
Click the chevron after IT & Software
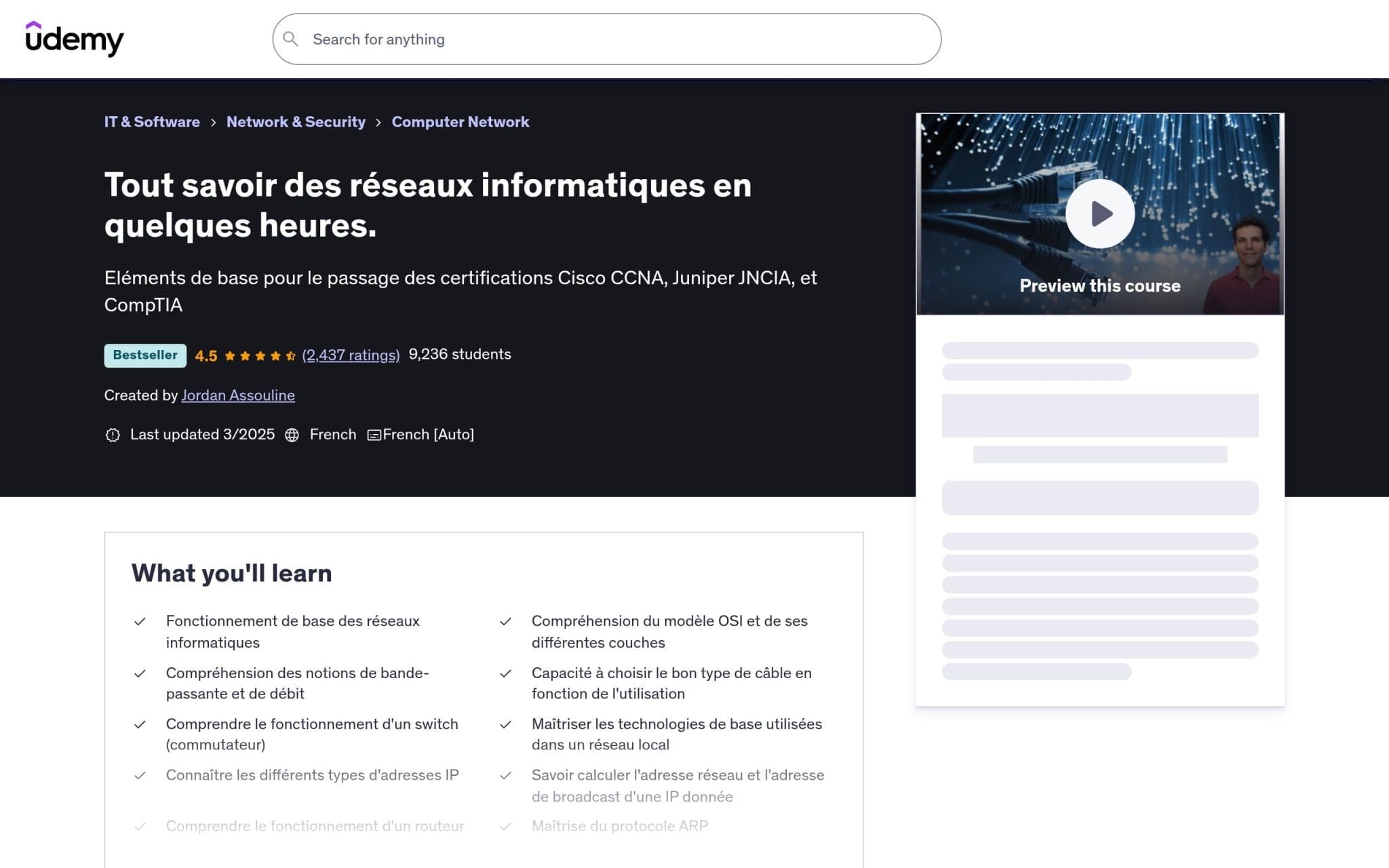coord(213,123)
